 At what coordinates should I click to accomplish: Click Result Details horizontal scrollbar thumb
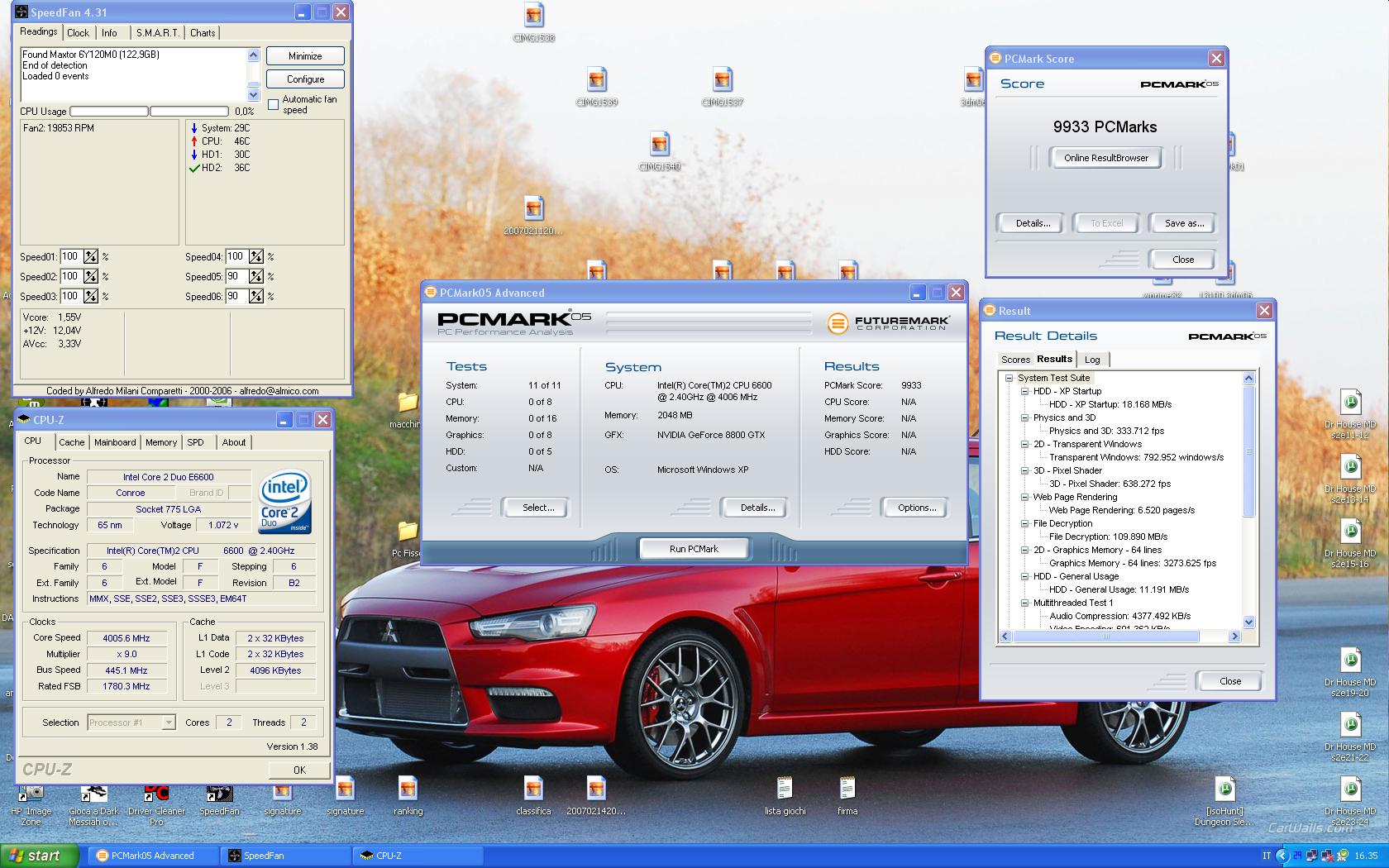coord(1106,637)
